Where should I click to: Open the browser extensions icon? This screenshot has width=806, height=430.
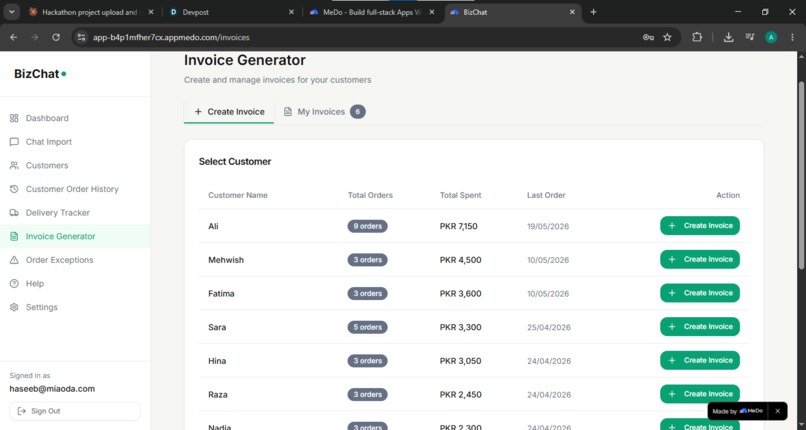click(697, 38)
